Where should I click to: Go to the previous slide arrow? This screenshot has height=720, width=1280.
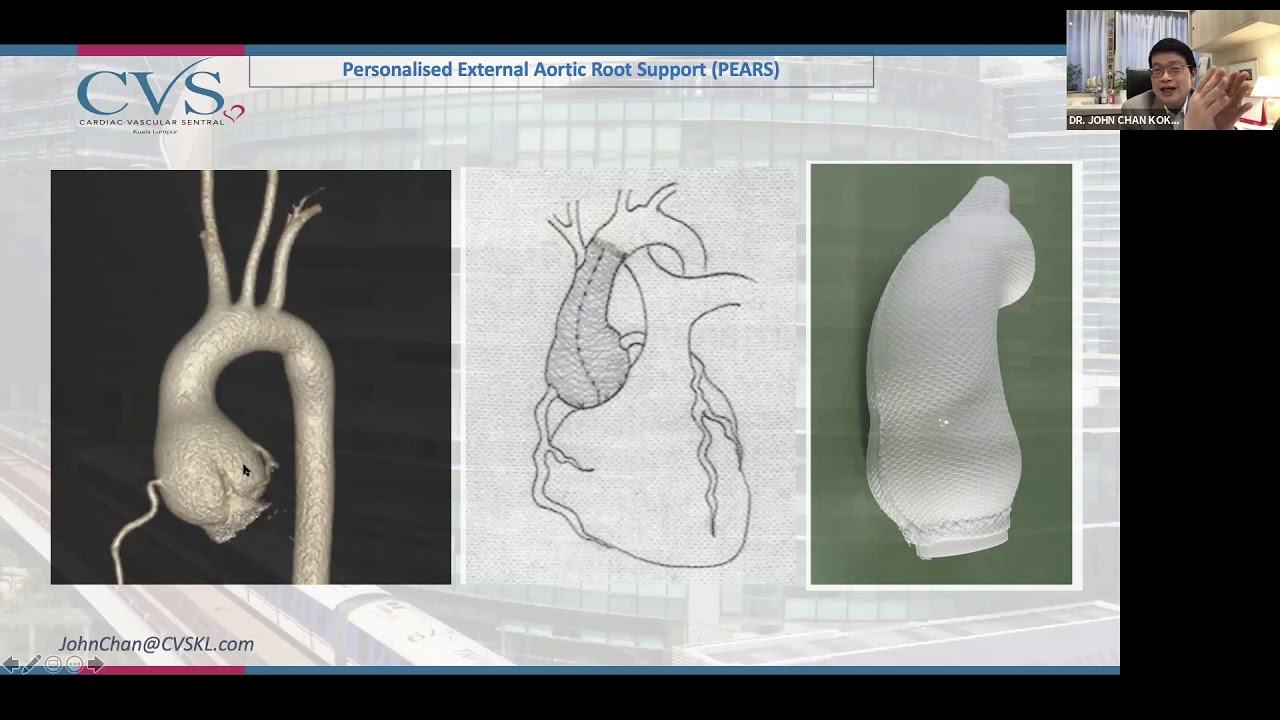10,664
